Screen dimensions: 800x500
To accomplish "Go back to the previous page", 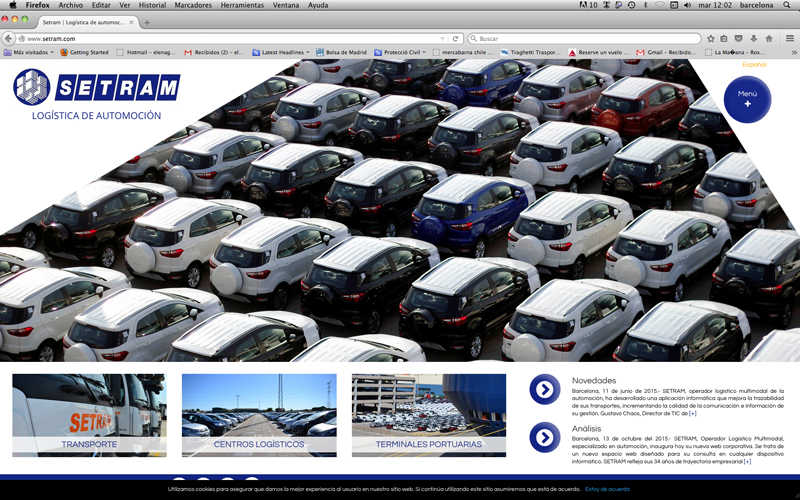I will pos(9,38).
